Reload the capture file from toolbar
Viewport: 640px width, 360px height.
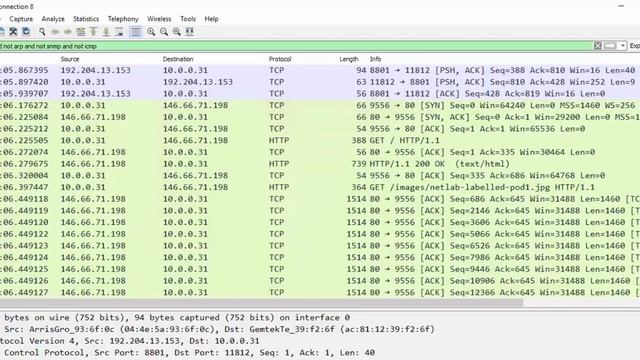coord(26,31)
